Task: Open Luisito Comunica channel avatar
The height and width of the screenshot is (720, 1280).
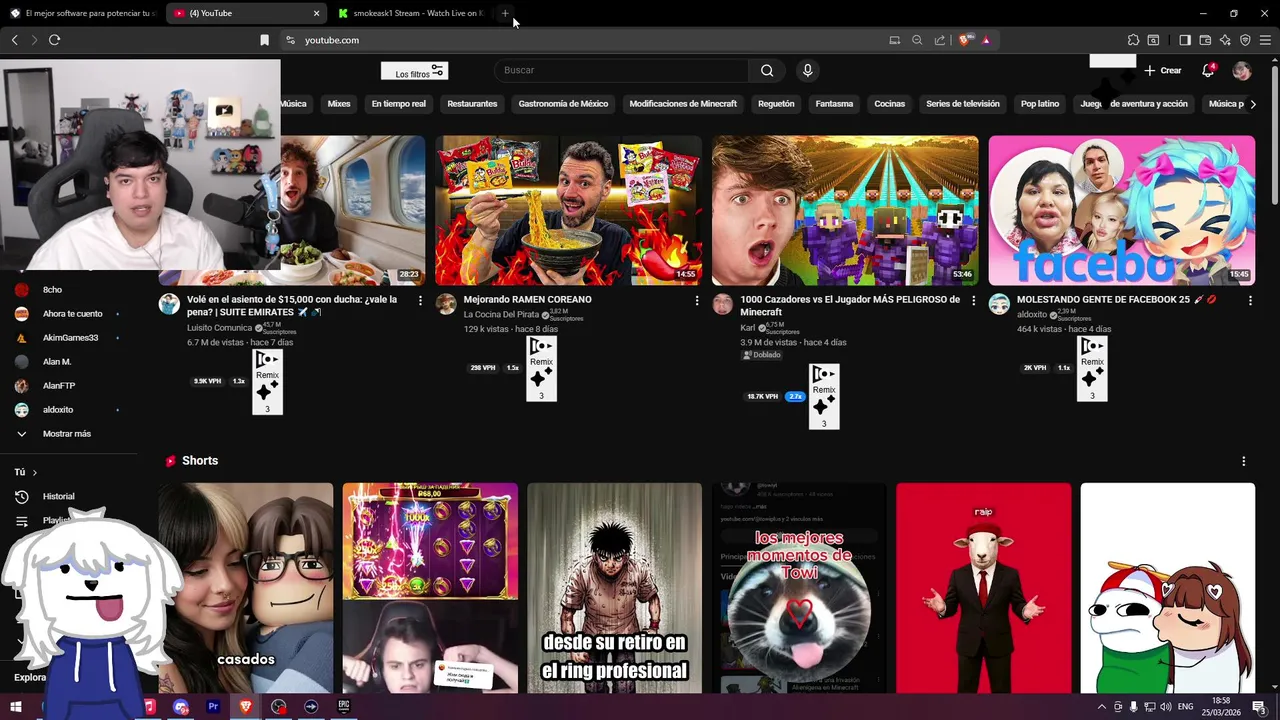Action: coord(169,304)
